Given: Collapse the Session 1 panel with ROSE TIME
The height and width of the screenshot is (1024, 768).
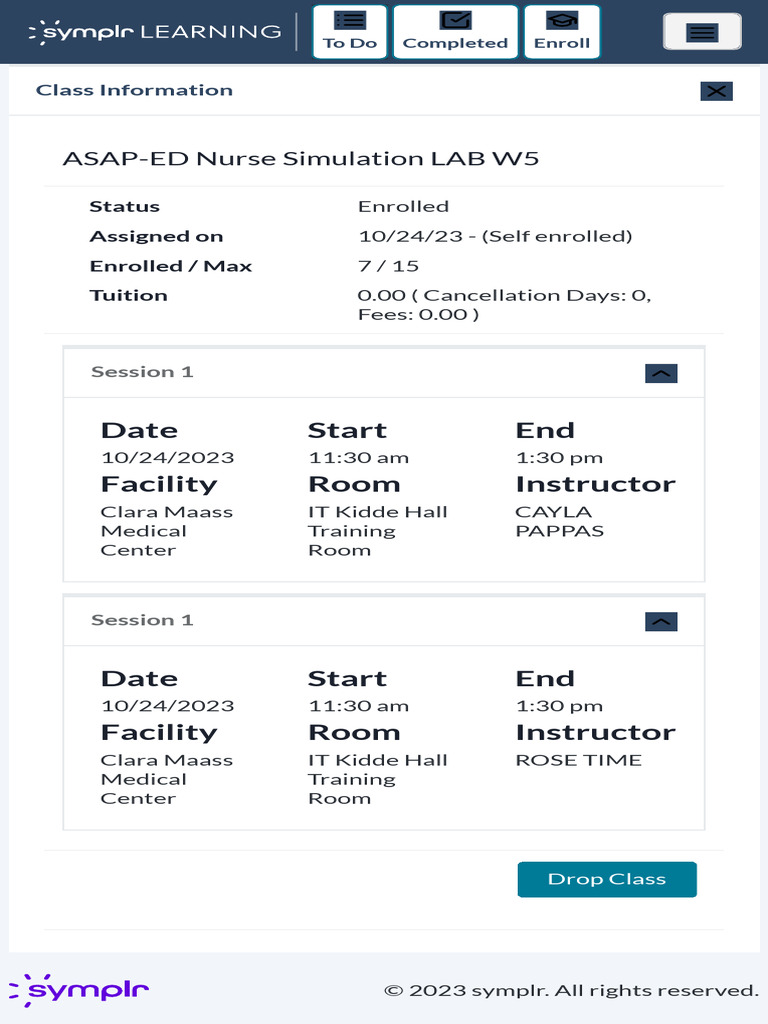Looking at the screenshot, I should [661, 621].
